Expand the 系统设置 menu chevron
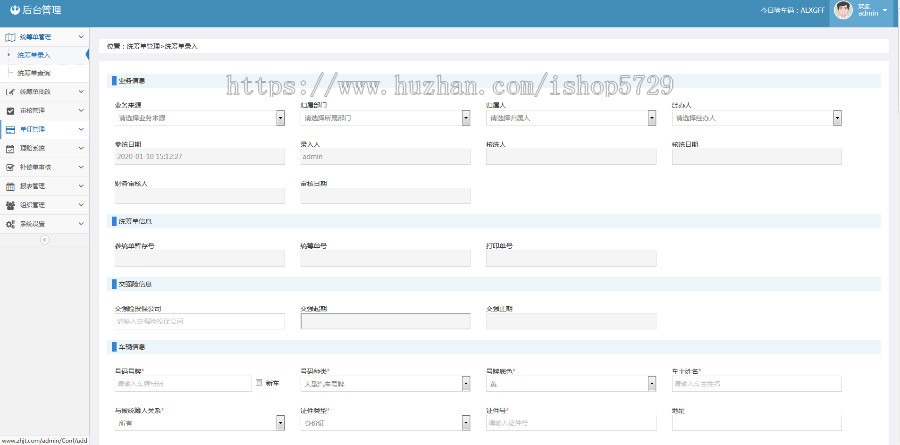900x445 pixels. coord(81,224)
